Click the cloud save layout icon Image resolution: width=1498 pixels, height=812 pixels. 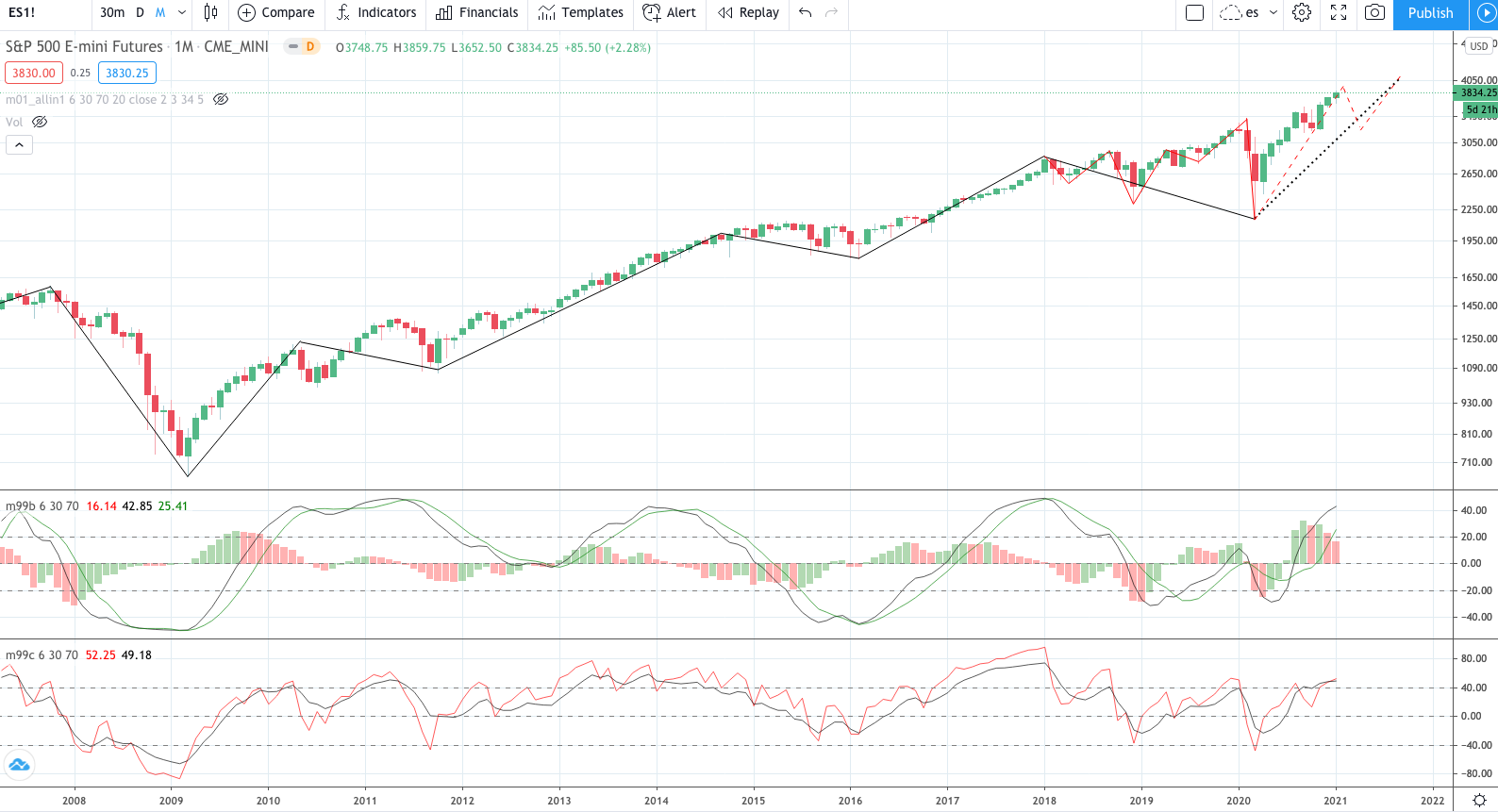[x=1230, y=12]
